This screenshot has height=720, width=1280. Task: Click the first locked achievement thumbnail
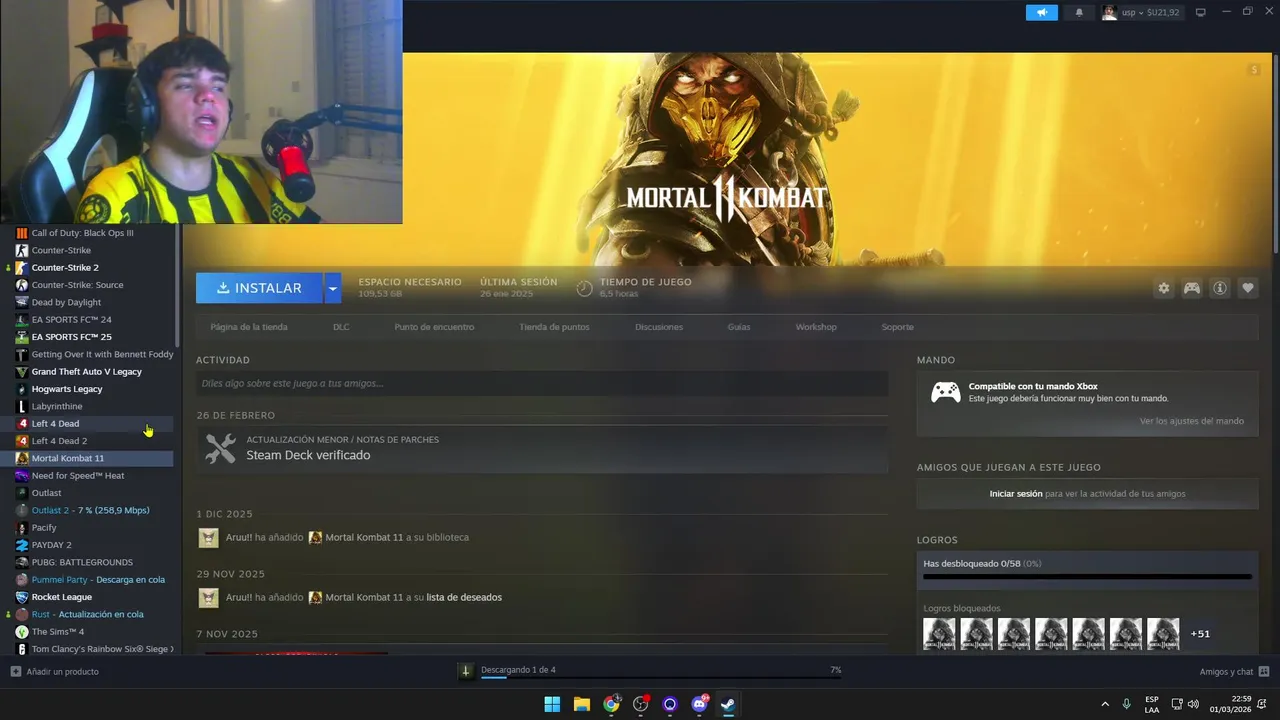[x=939, y=634]
